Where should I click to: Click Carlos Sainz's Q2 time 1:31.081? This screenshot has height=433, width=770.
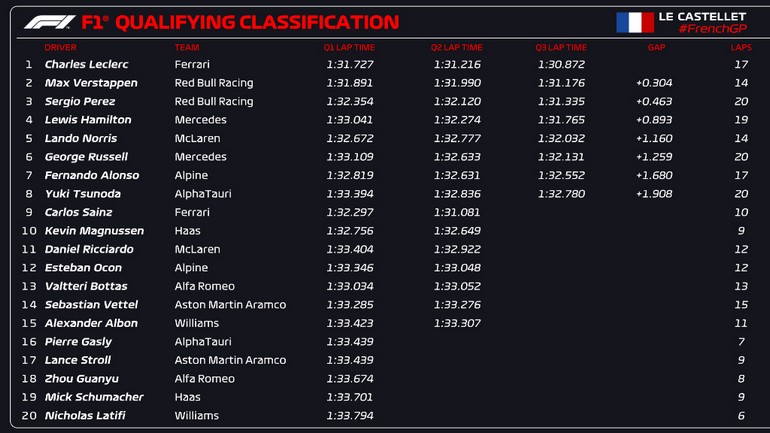pos(456,212)
